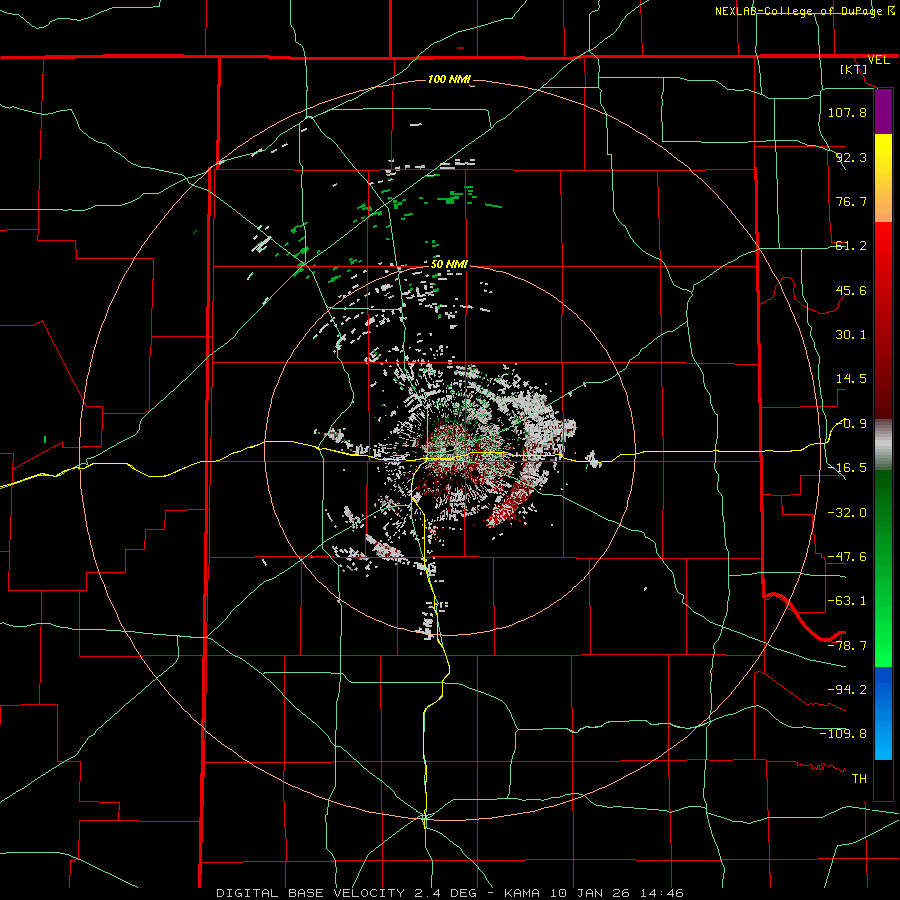Click the KAMA station identifier
900x900 pixels.
(522, 893)
